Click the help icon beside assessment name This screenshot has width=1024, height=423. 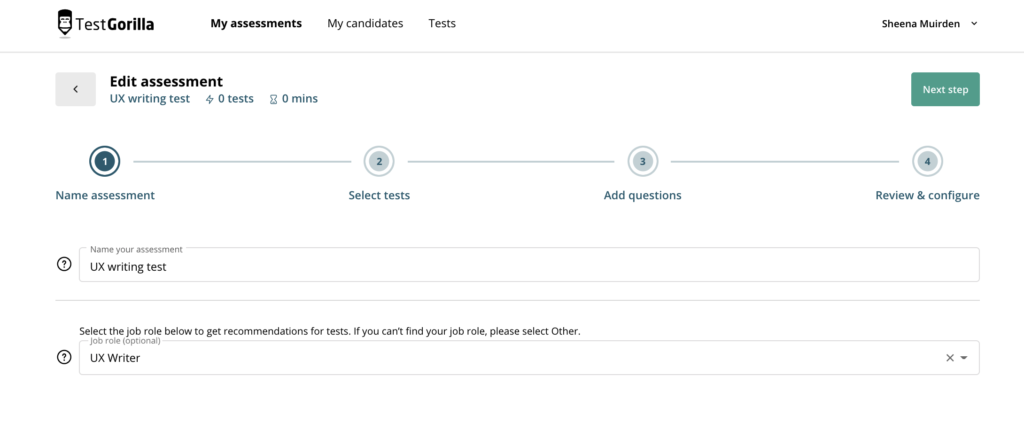click(65, 265)
